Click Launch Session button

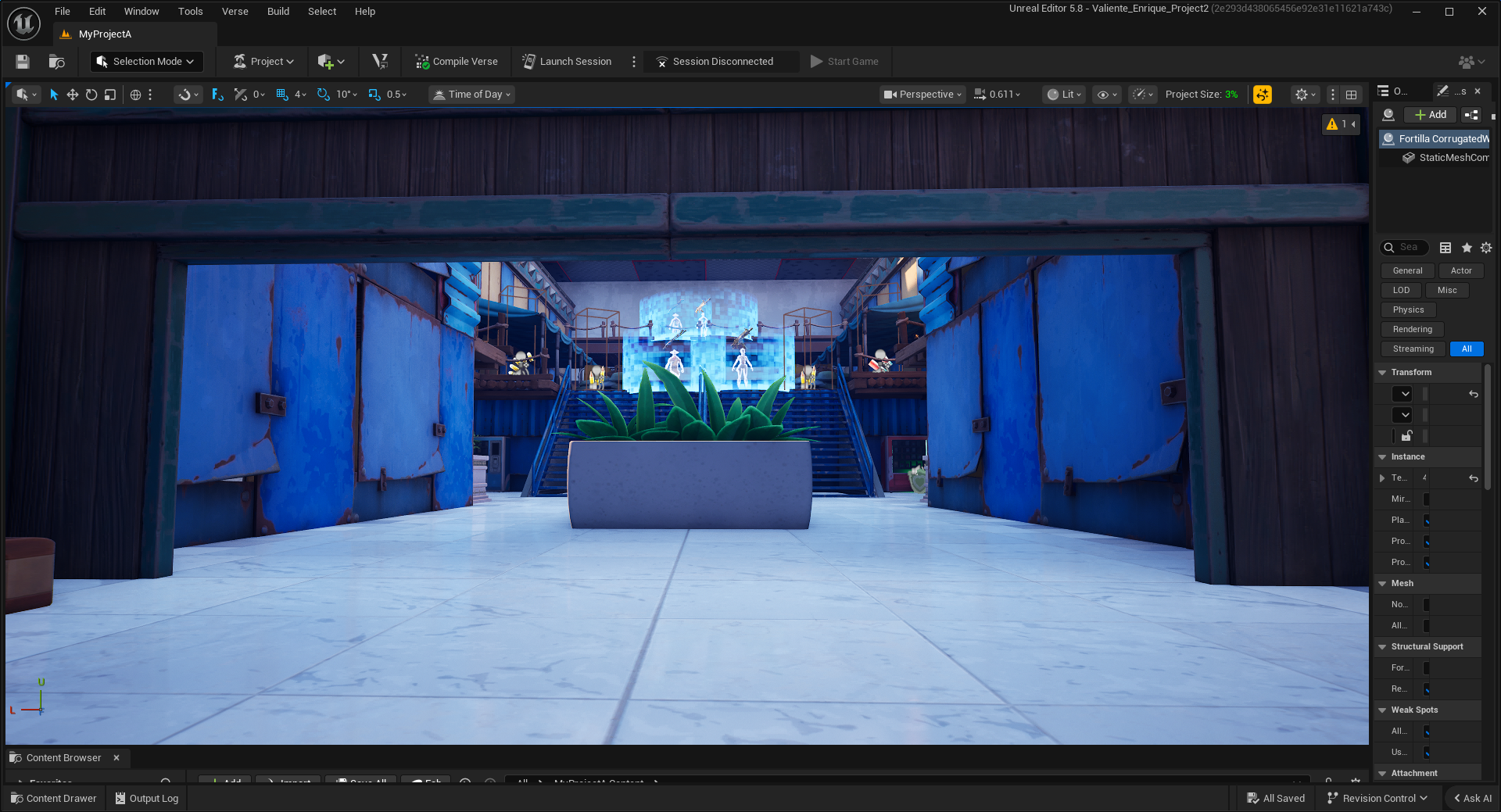click(x=567, y=62)
